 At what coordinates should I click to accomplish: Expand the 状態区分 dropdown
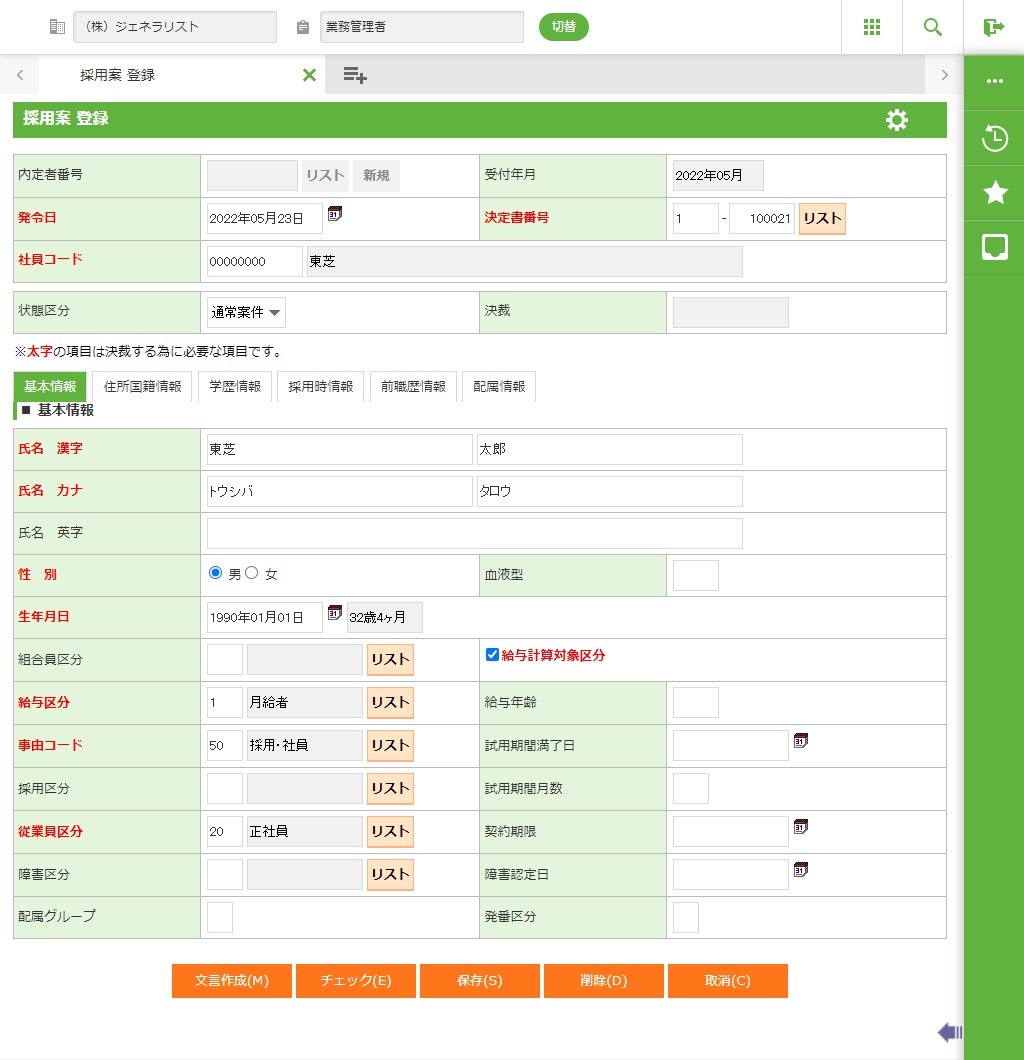(247, 312)
